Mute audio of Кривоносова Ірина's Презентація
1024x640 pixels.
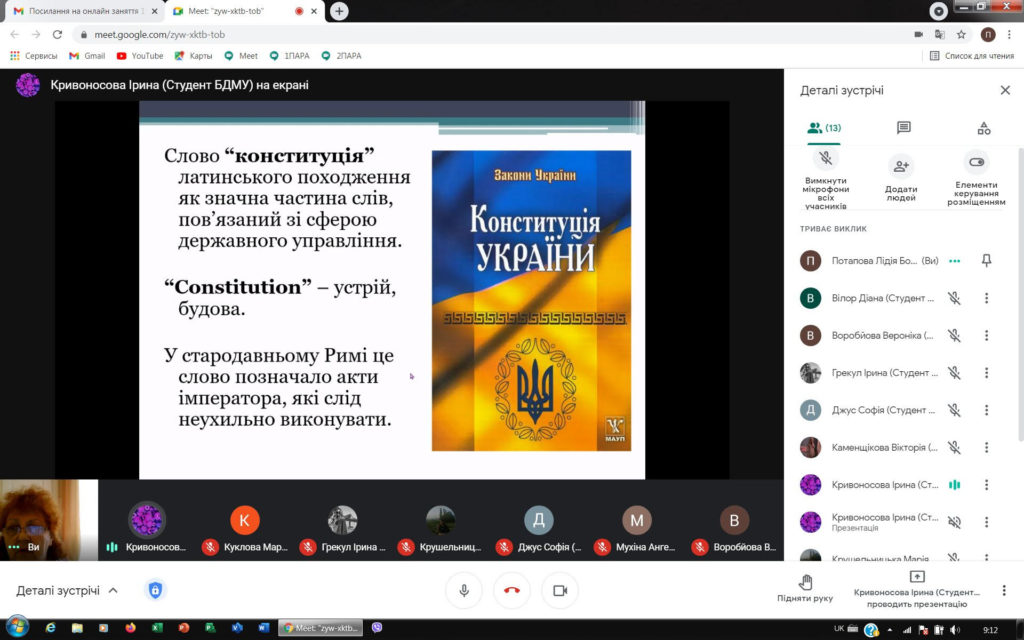tap(954, 522)
